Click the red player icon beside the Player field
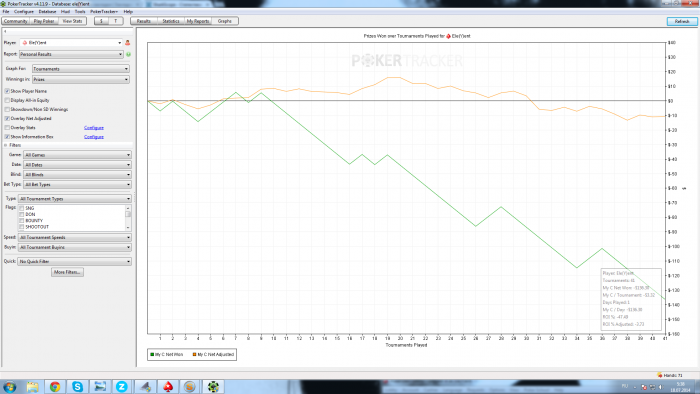Screen dimensions: 700x394 click(127, 43)
